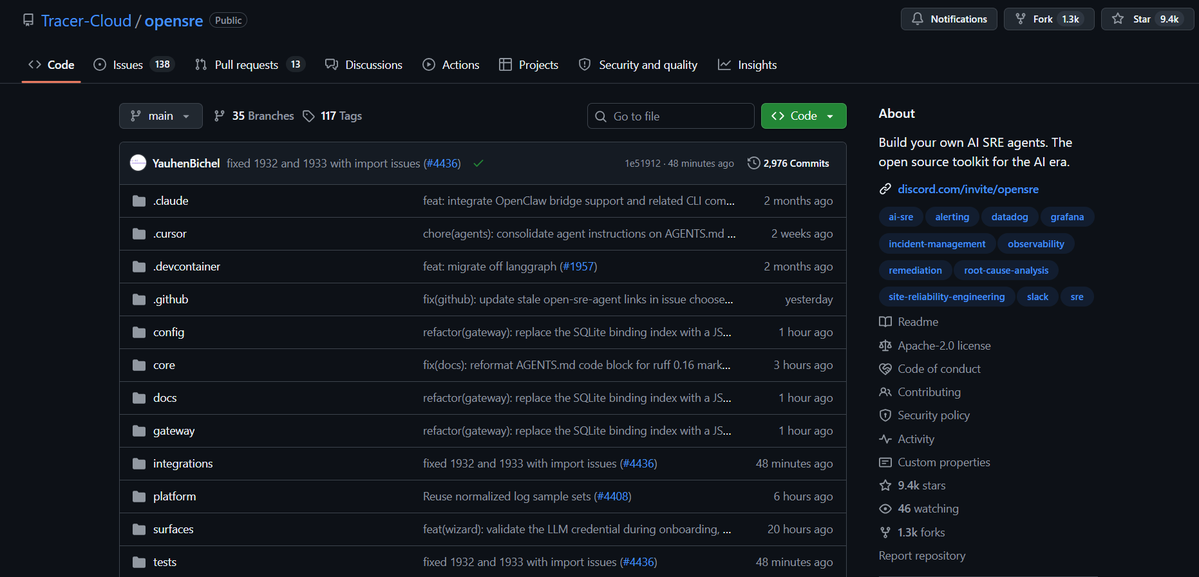
Task: Open the Projects tab
Action: [x=528, y=65]
